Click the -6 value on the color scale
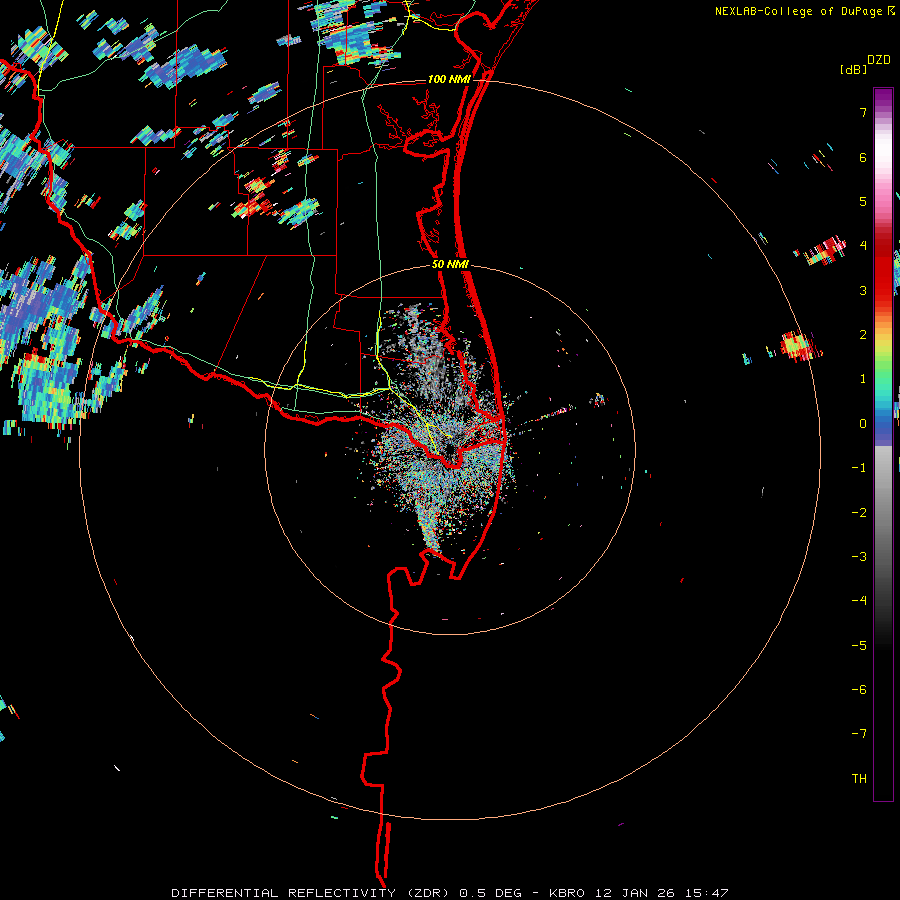The width and height of the screenshot is (900, 900). pyautogui.click(x=859, y=690)
